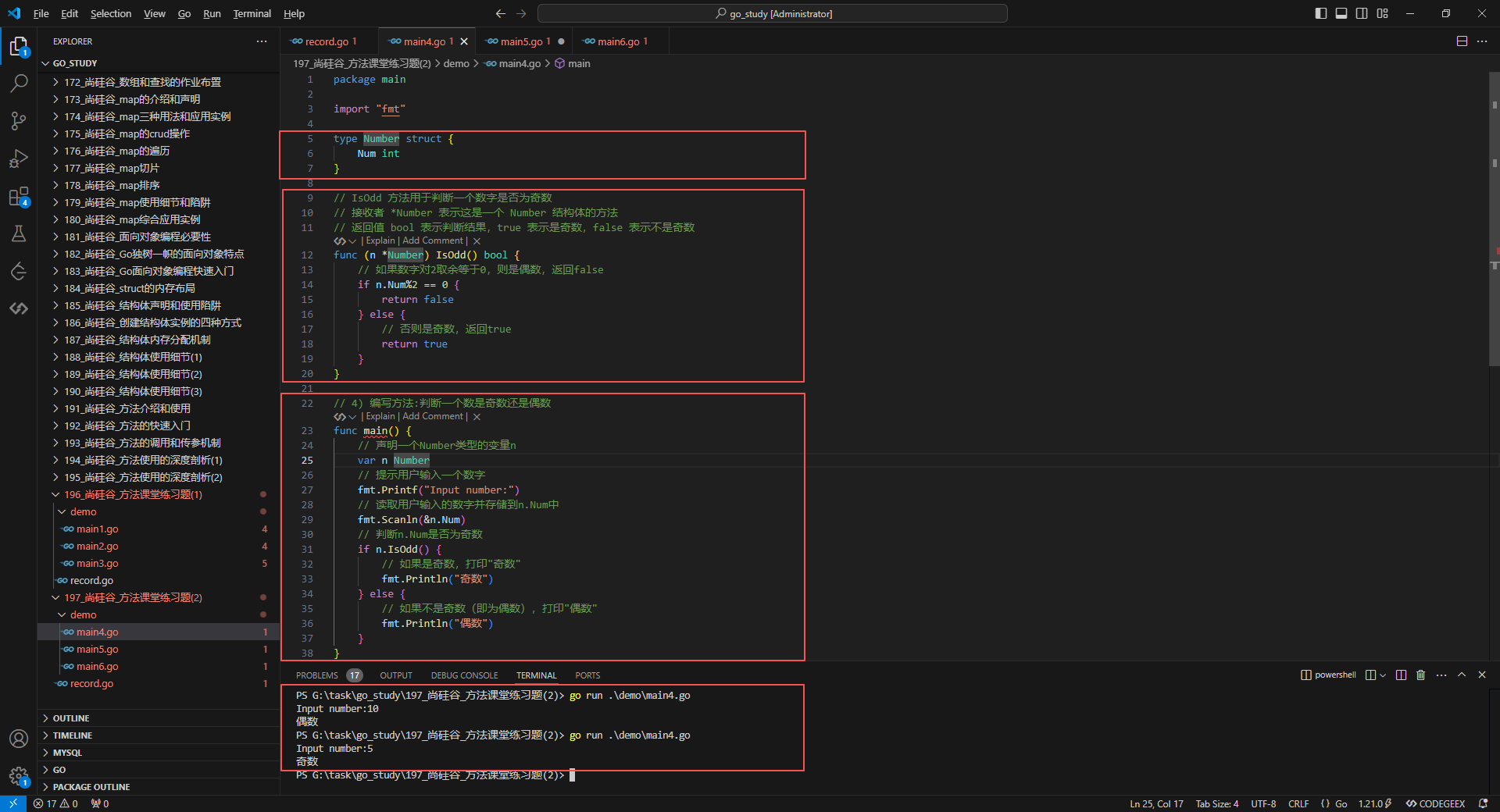Viewport: 1500px width, 812px height.
Task: Open the File menu
Action: point(41,13)
